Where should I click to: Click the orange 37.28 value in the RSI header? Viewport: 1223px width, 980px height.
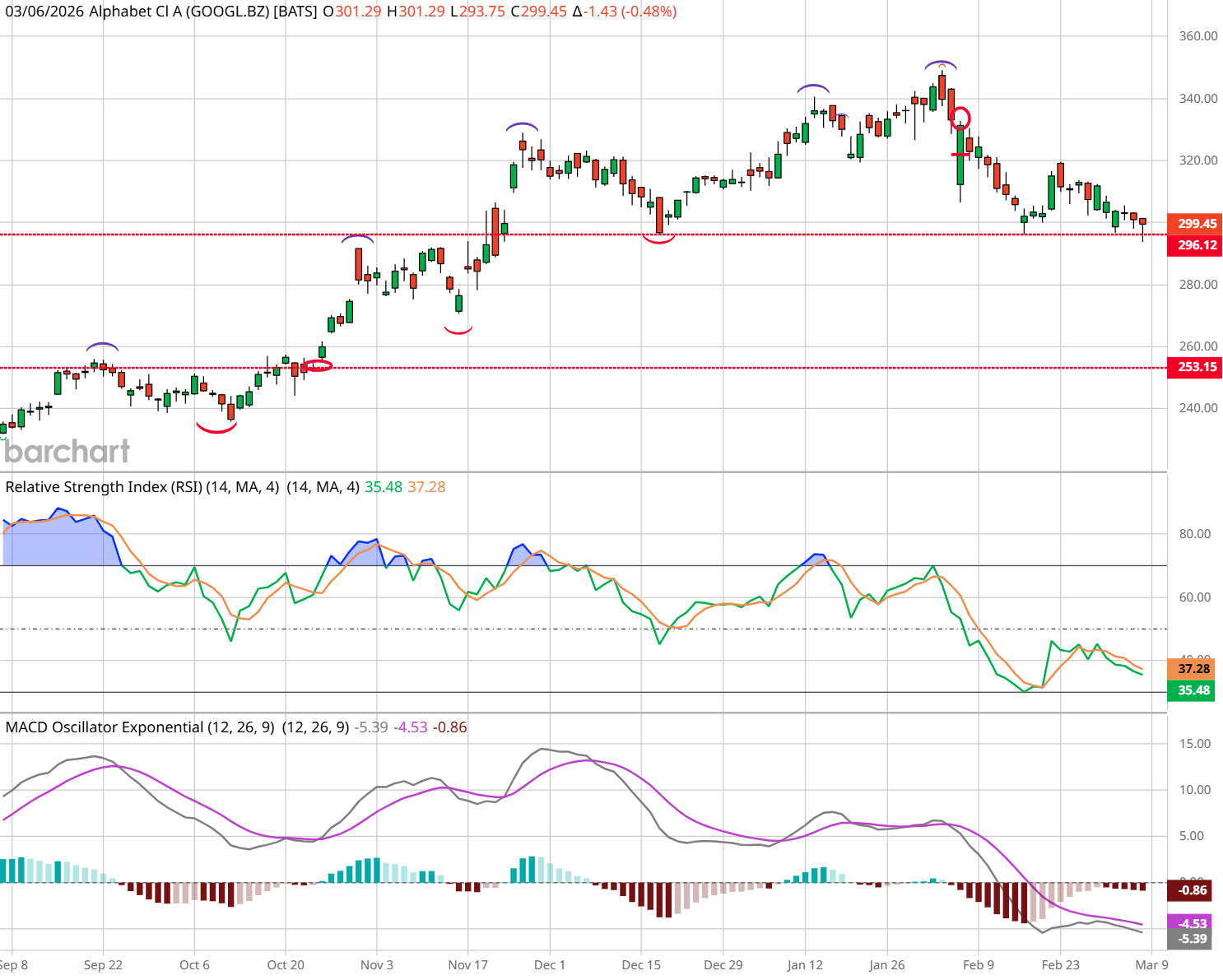(426, 487)
